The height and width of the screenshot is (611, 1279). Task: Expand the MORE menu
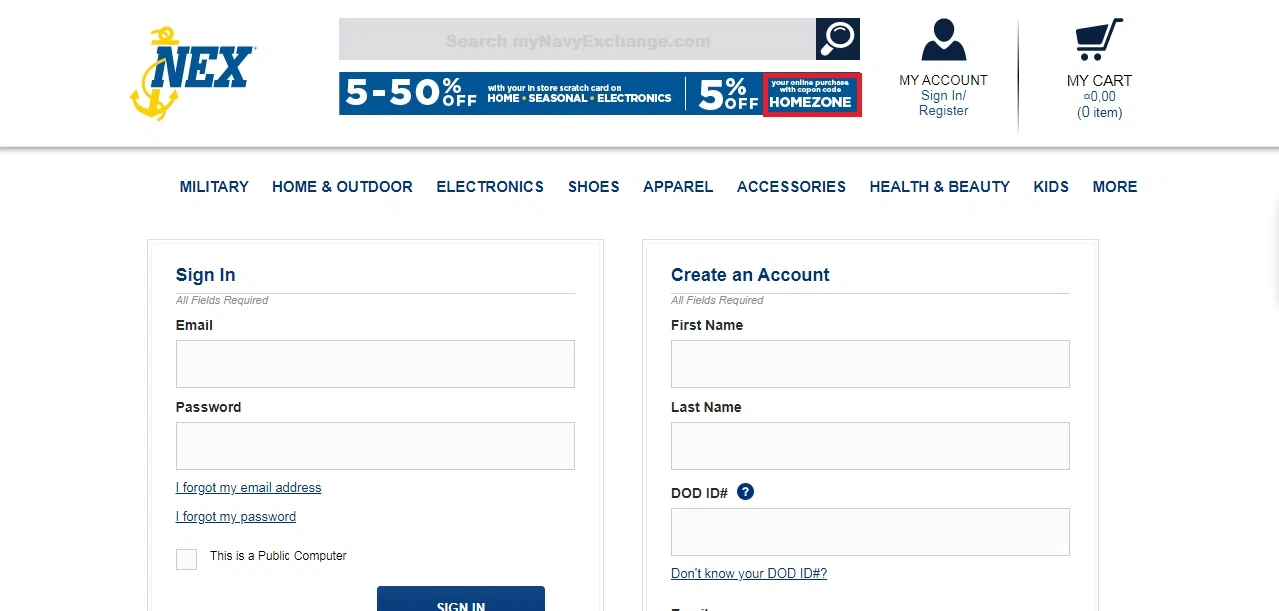click(1115, 187)
